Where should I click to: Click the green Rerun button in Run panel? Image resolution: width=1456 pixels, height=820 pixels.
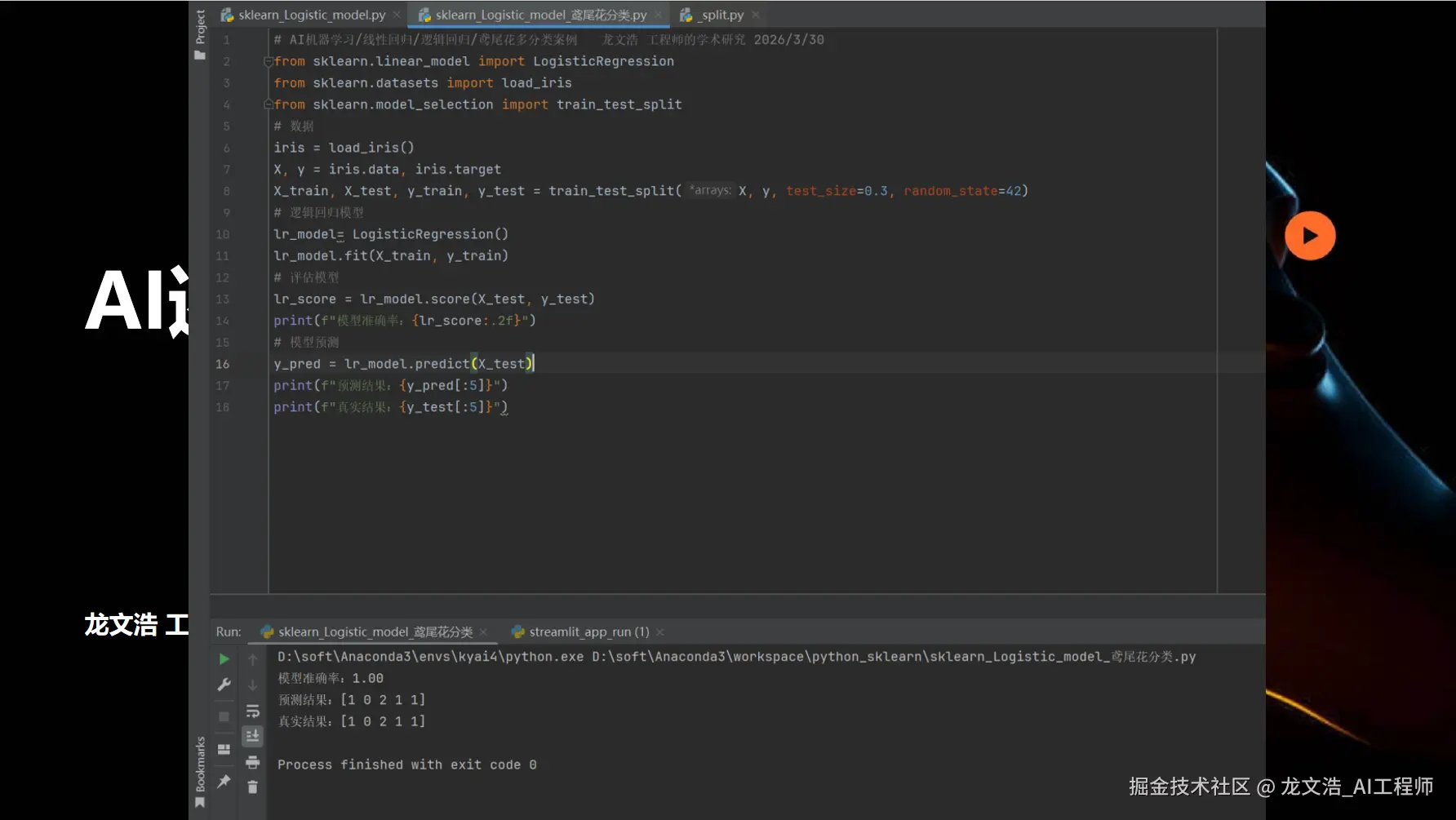[224, 659]
